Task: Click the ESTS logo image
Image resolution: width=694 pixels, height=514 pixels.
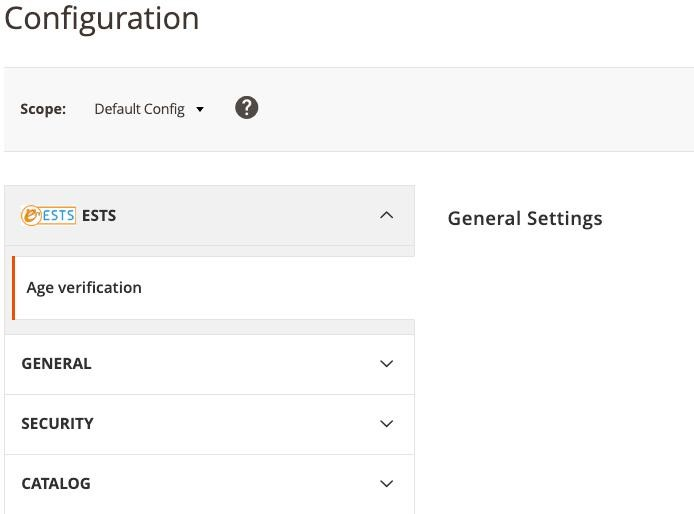Action: point(48,215)
